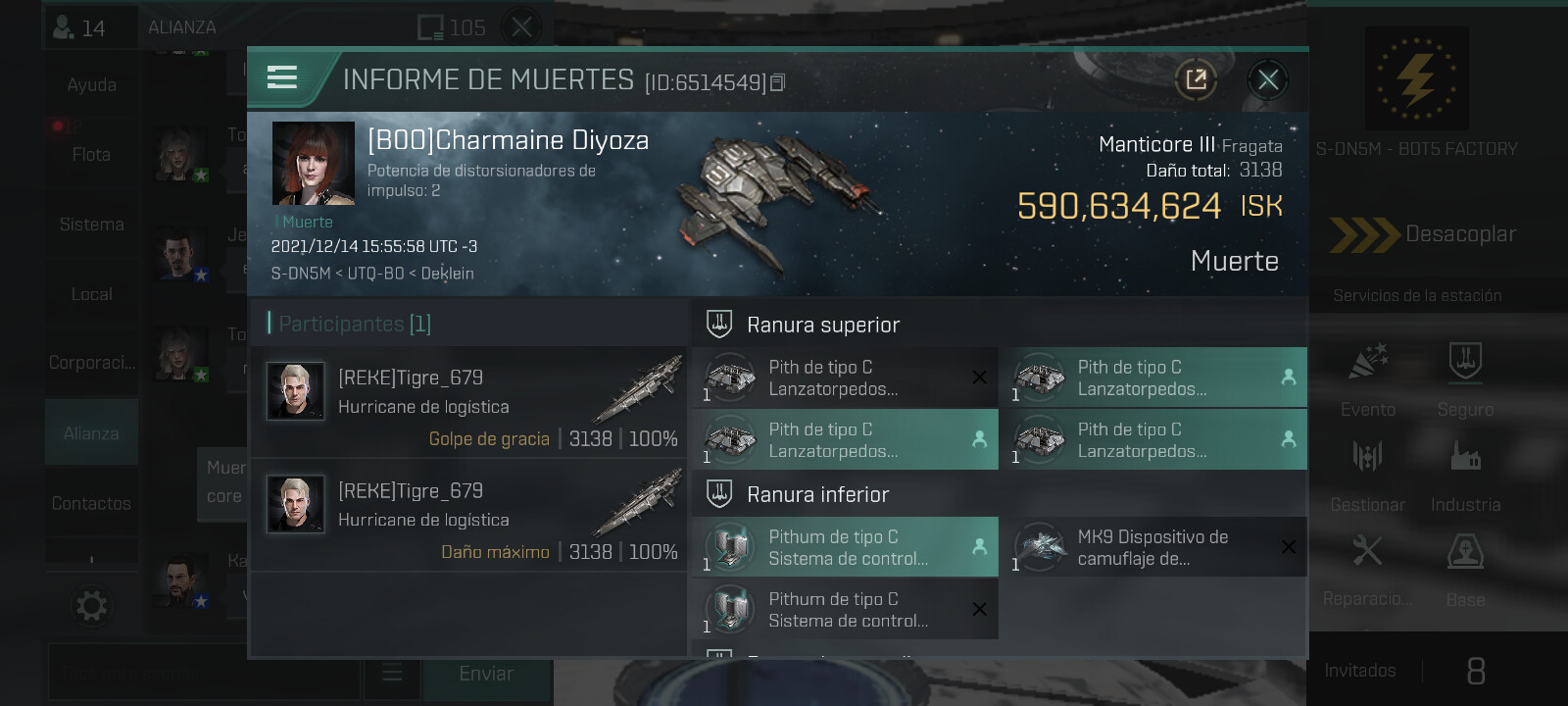The image size is (1568, 706).
Task: Click the chat message input field
Action: click(204, 674)
